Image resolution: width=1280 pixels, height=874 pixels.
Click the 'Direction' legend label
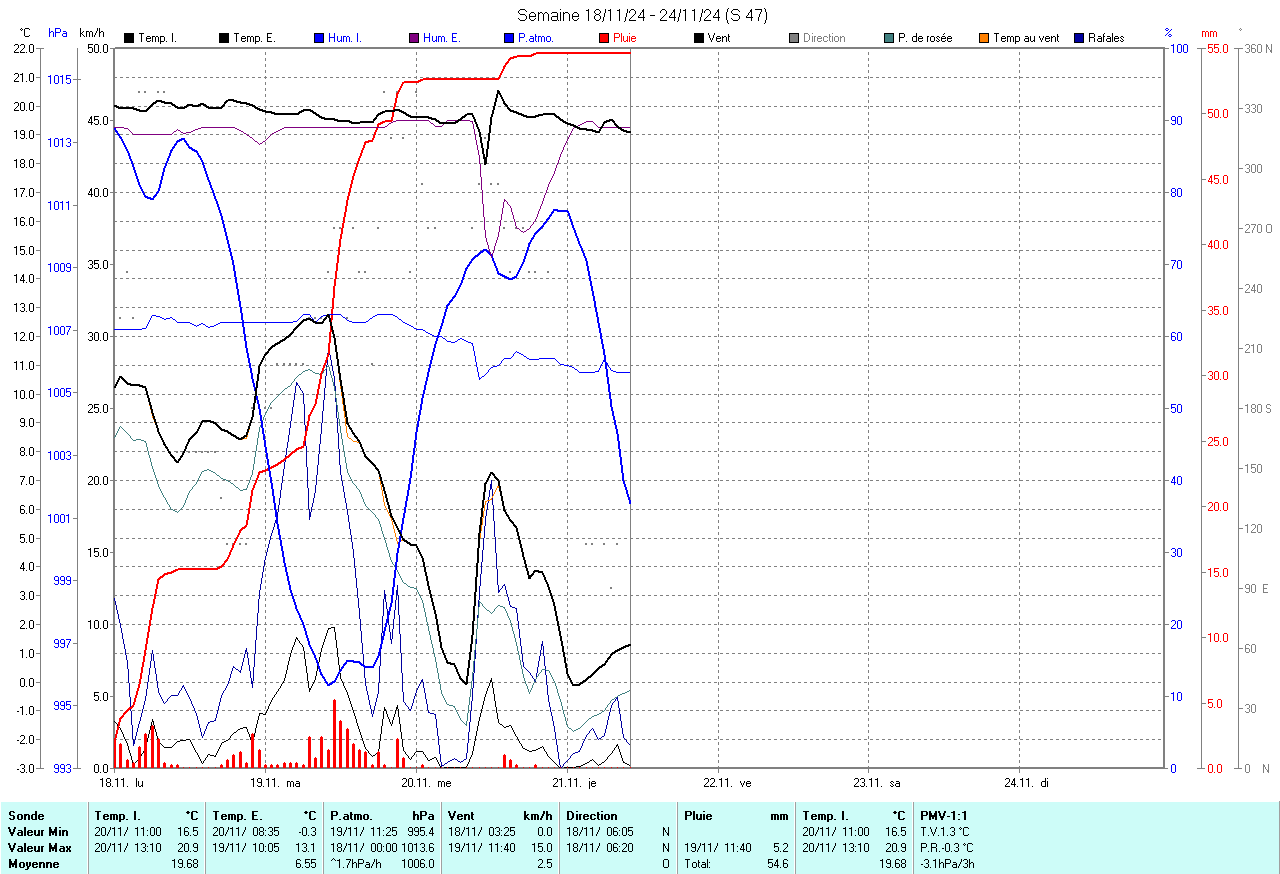[824, 38]
